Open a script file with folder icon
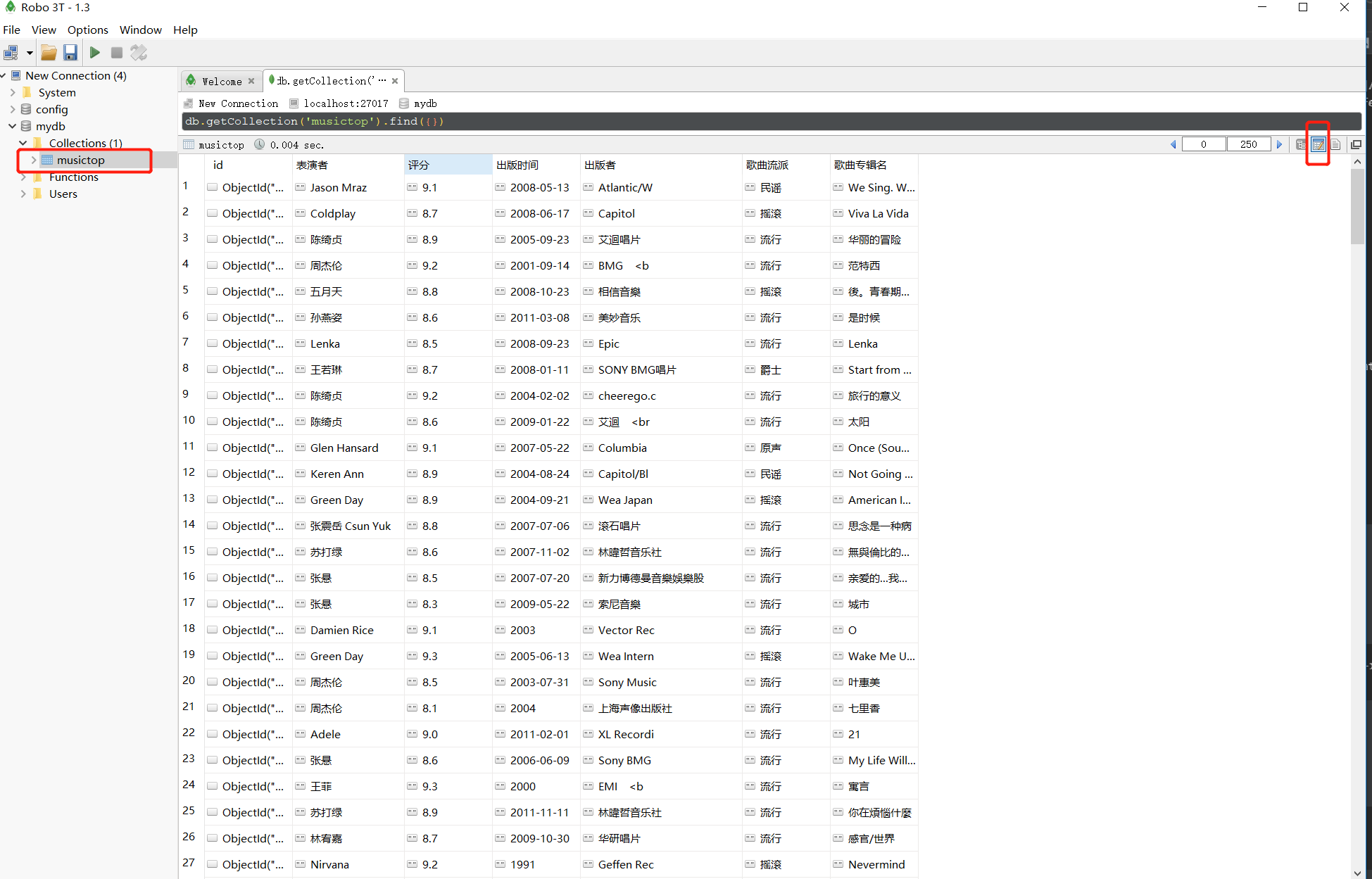This screenshot has height=879, width=1372. click(49, 53)
